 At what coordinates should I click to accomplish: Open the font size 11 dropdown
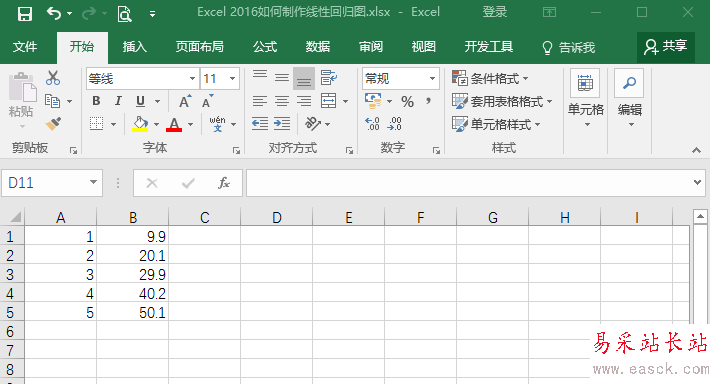[232, 79]
